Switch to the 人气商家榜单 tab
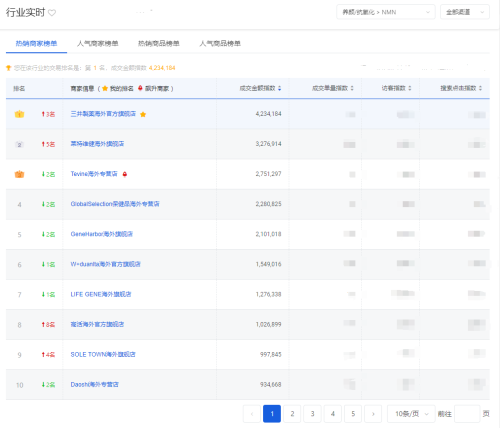Viewport: 500px width, 428px height. (x=98, y=43)
